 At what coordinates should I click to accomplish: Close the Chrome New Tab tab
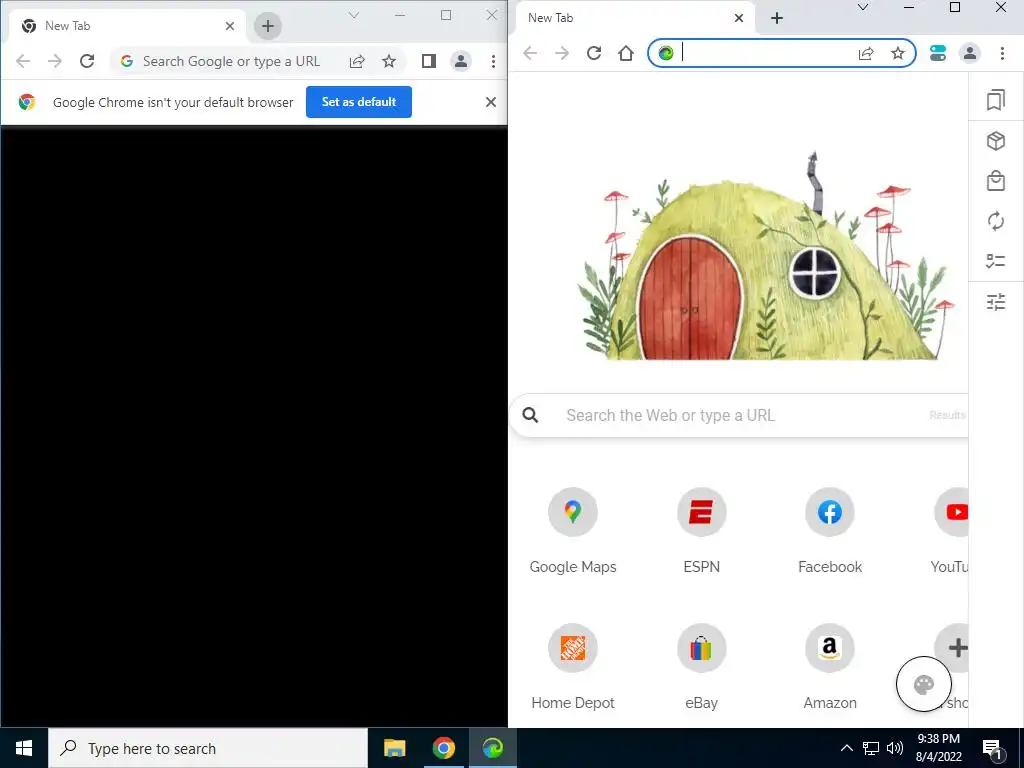coord(230,26)
